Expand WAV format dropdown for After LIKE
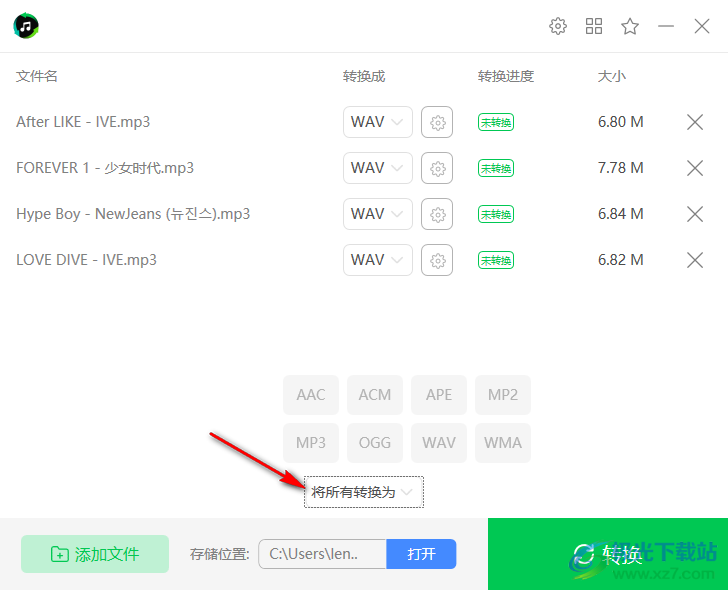 [378, 123]
